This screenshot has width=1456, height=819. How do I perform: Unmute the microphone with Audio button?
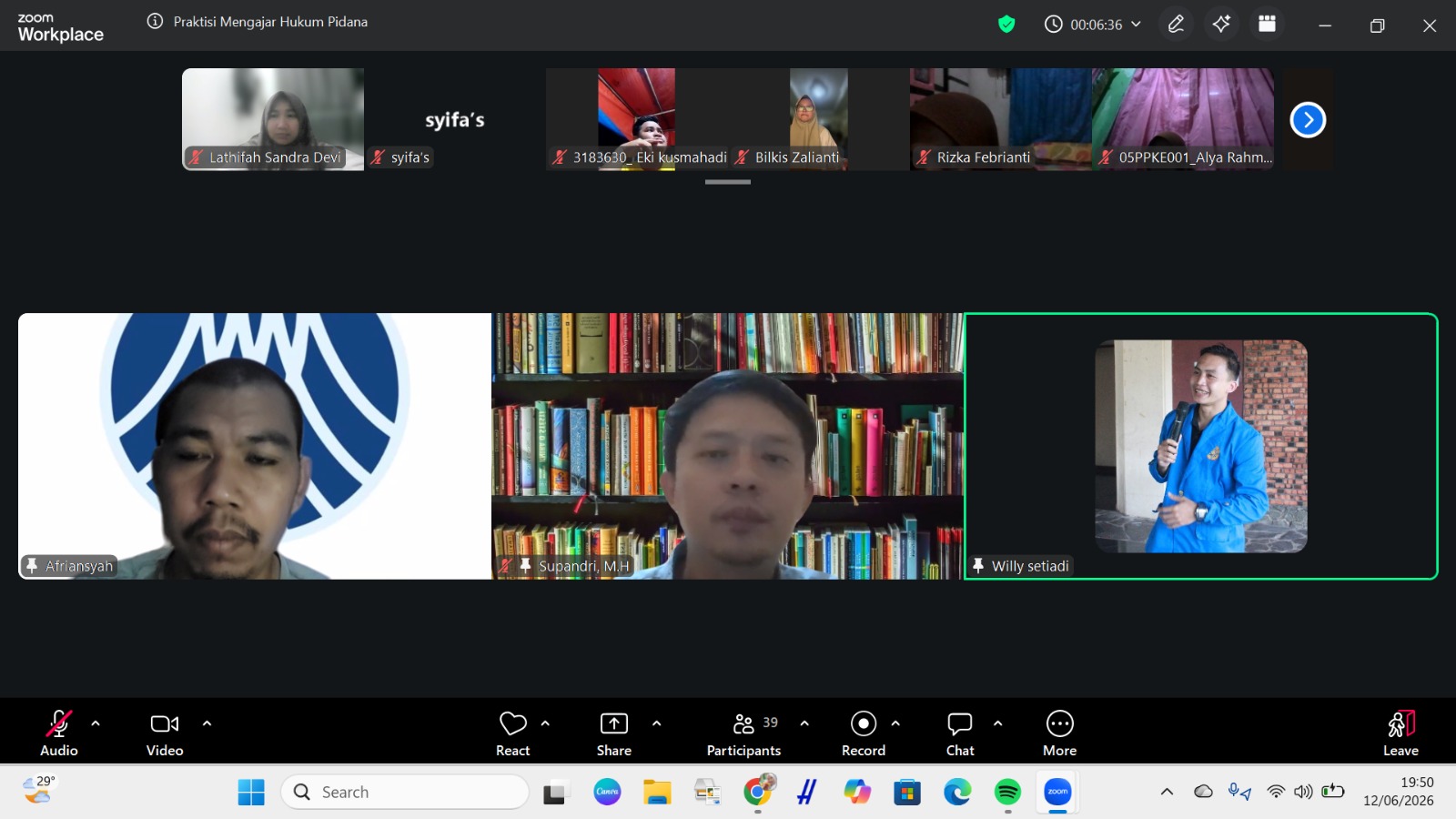[59, 733]
